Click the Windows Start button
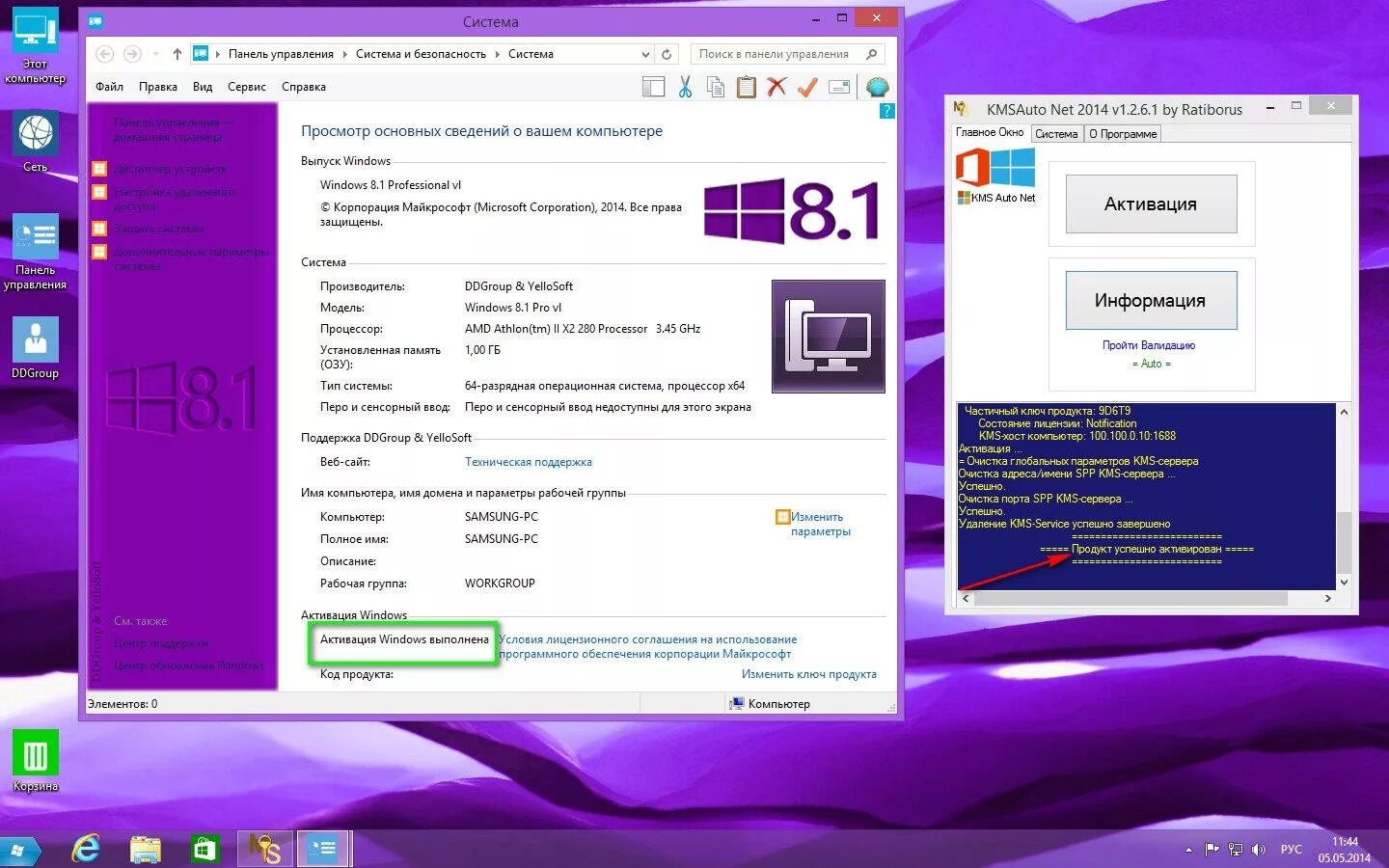This screenshot has width=1389, height=868. tap(19, 851)
